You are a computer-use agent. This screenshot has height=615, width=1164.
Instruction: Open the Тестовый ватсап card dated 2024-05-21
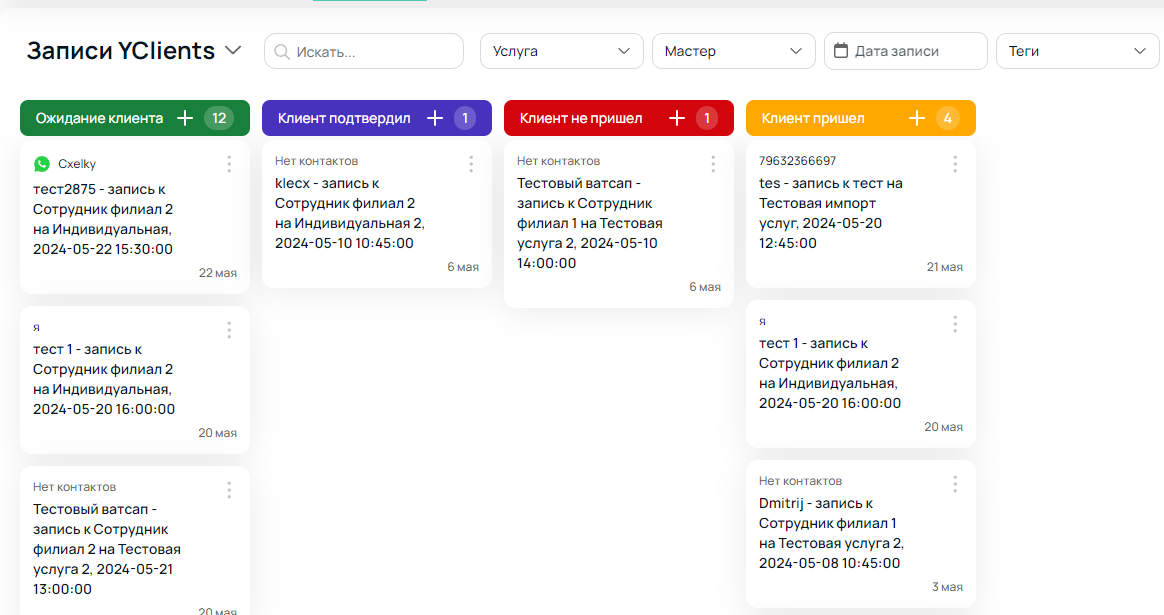(107, 549)
